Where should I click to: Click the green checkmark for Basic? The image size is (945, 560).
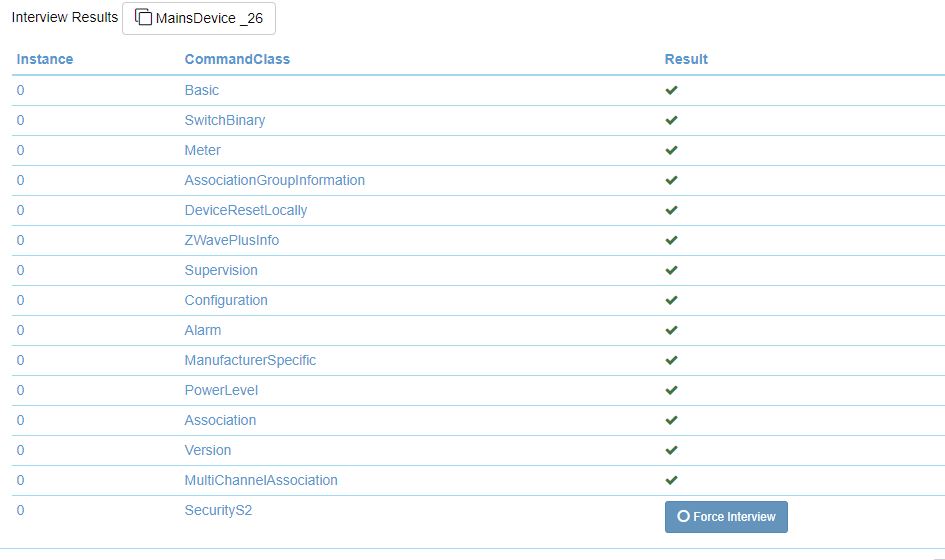(x=672, y=90)
